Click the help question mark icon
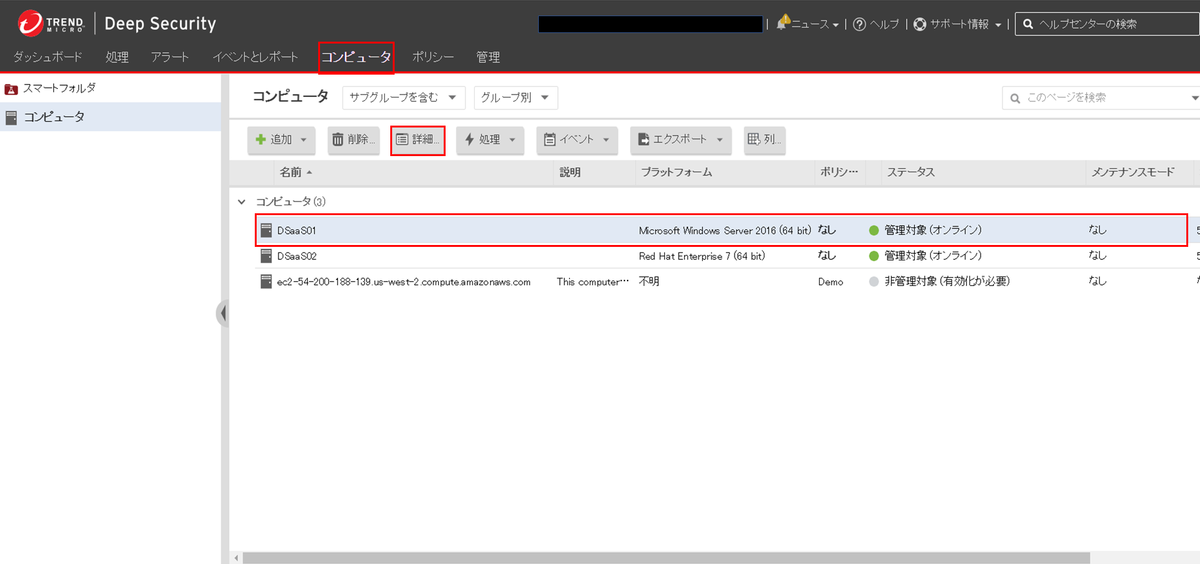The height and width of the screenshot is (564, 1200). coord(859,24)
